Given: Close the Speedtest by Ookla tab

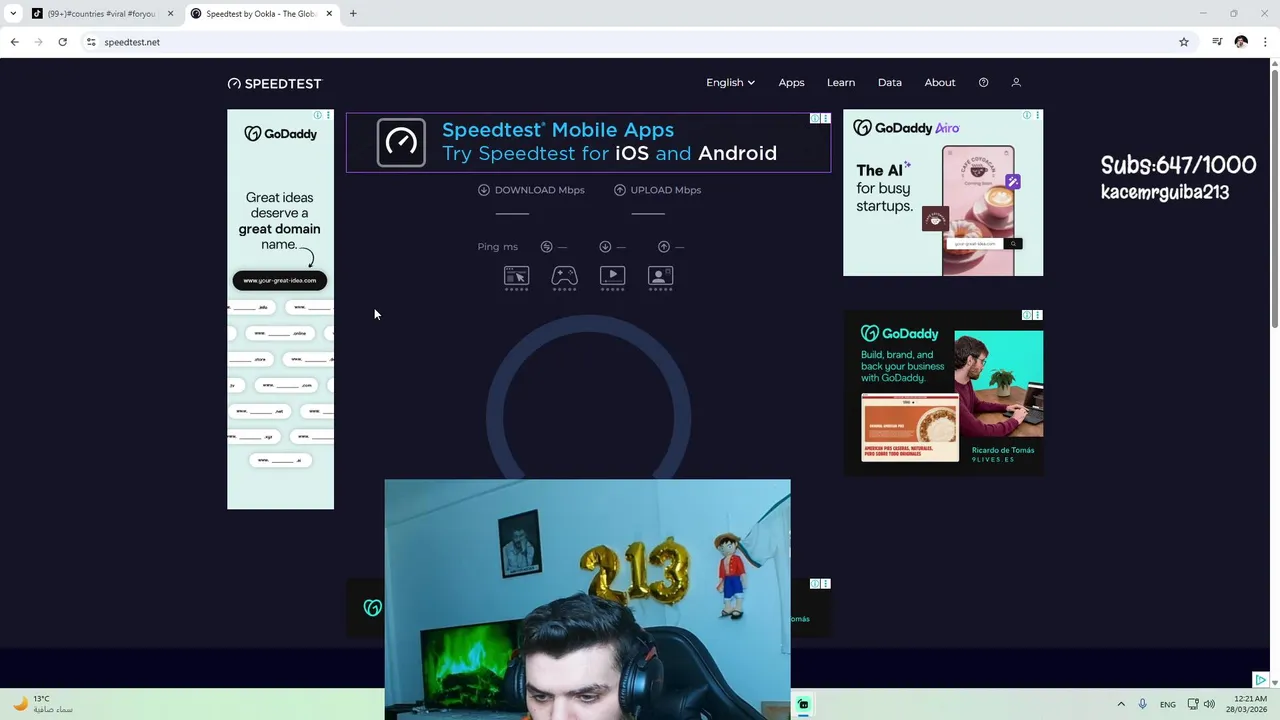Looking at the screenshot, I should pyautogui.click(x=329, y=14).
